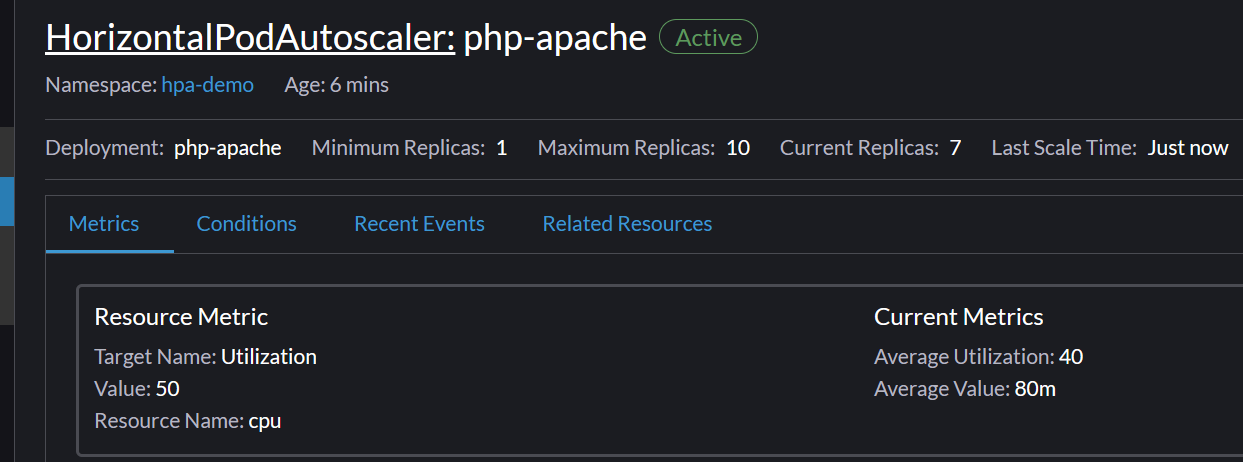Switch to the Metrics tab

104,224
